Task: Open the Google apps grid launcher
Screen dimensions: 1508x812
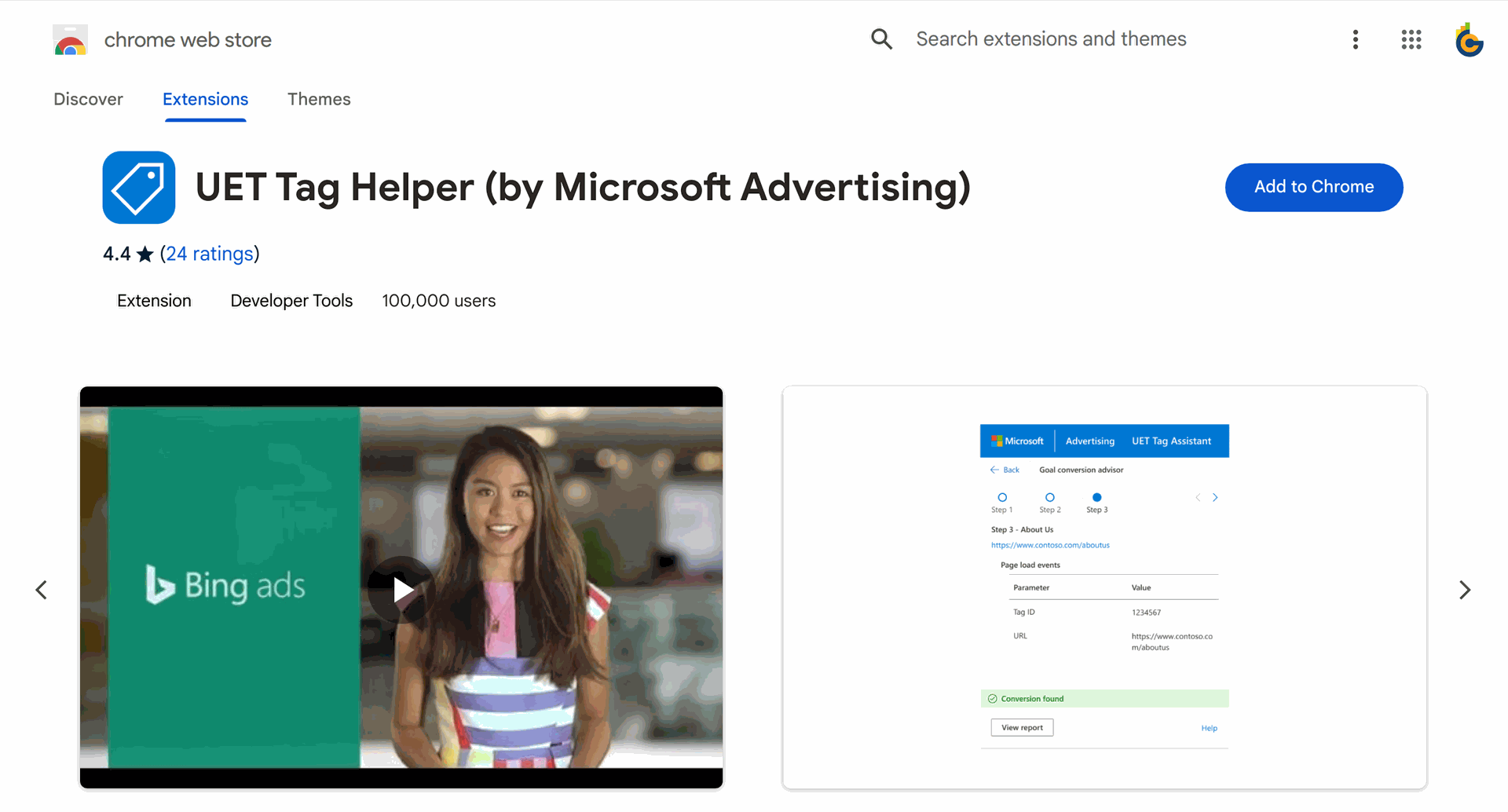Action: [x=1411, y=40]
